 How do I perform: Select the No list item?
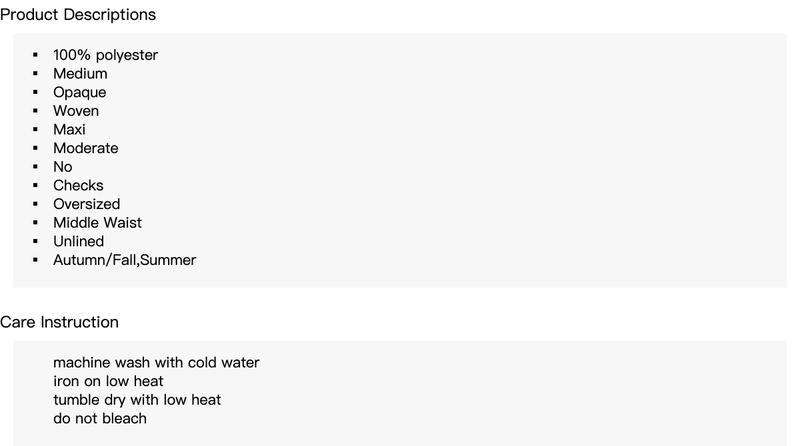click(63, 167)
